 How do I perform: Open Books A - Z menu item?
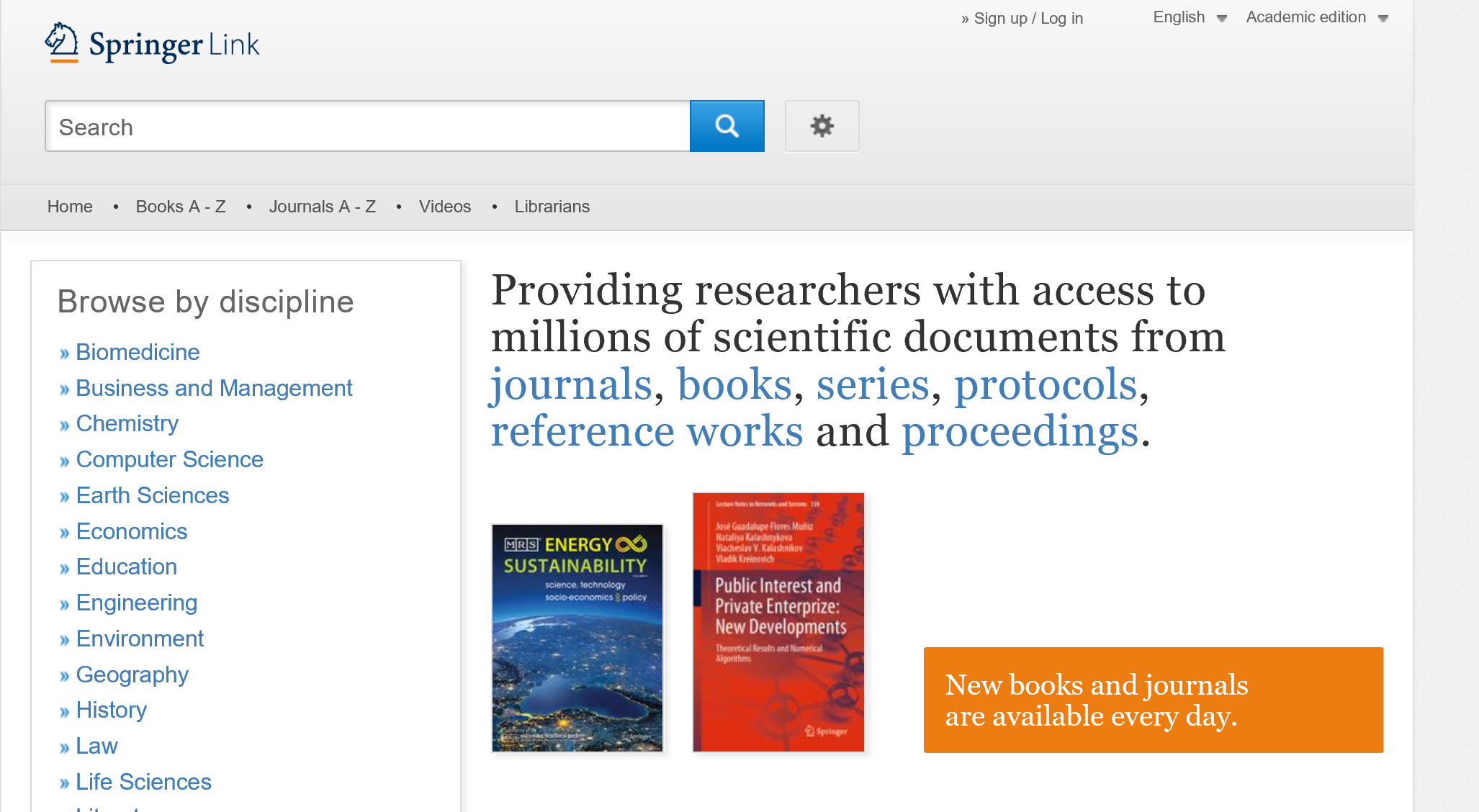point(181,207)
